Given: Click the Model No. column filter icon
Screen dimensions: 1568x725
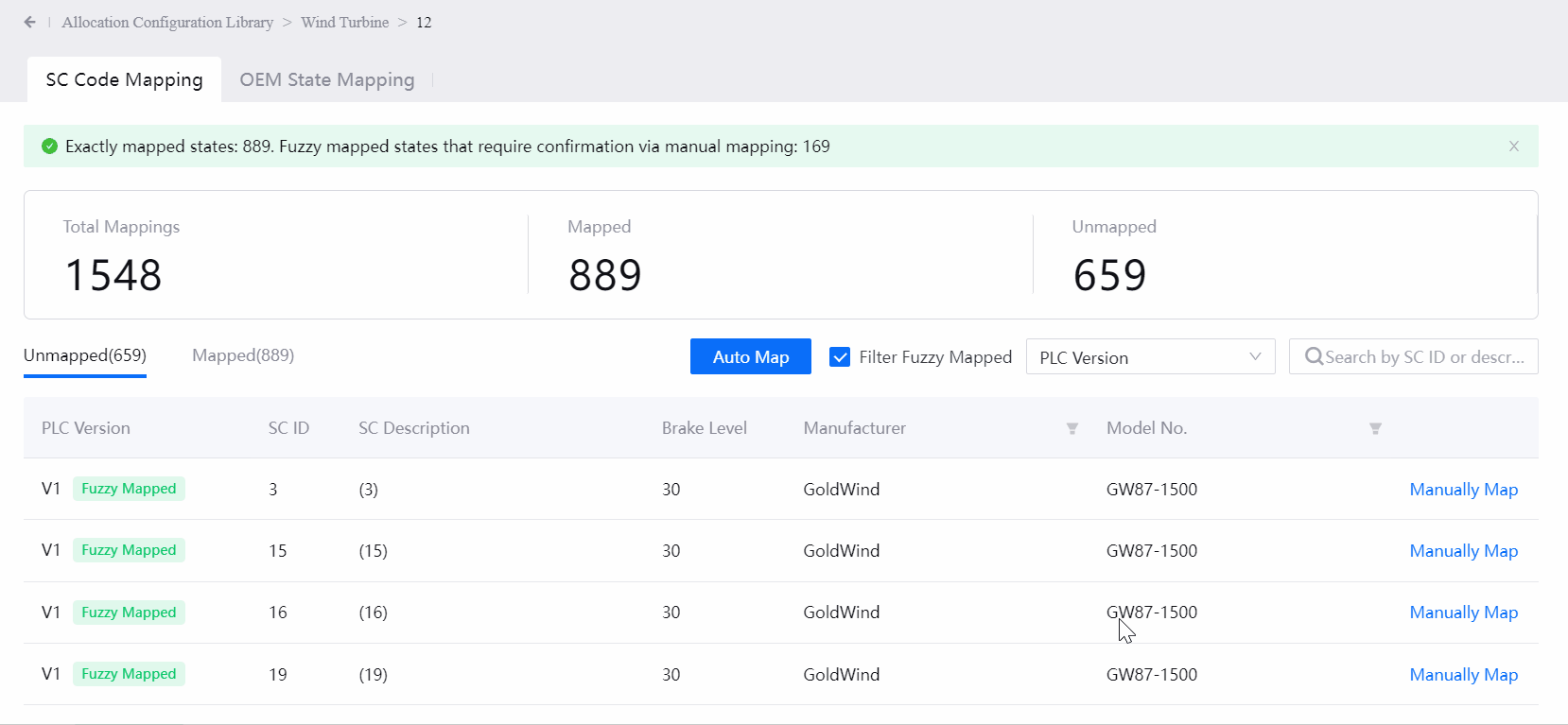Looking at the screenshot, I should tap(1375, 428).
